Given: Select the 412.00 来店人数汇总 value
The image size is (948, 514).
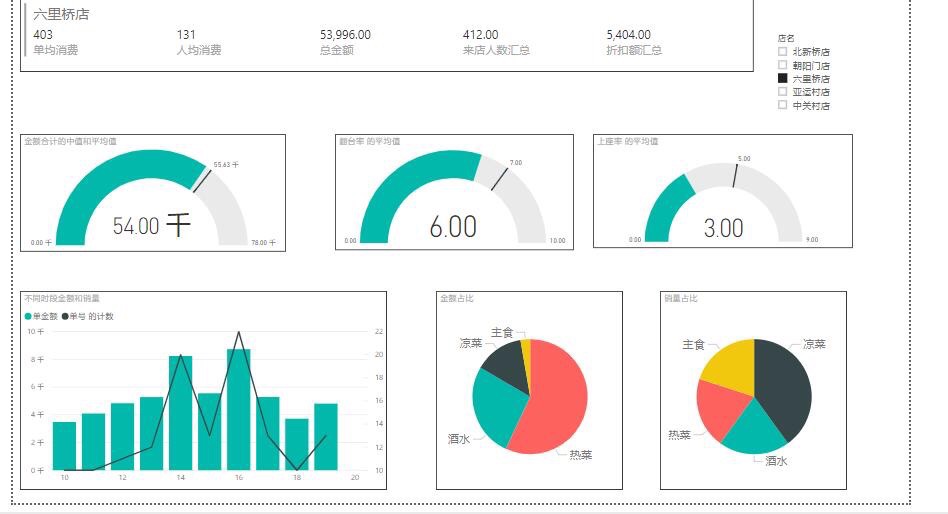Looking at the screenshot, I should pyautogui.click(x=481, y=34).
